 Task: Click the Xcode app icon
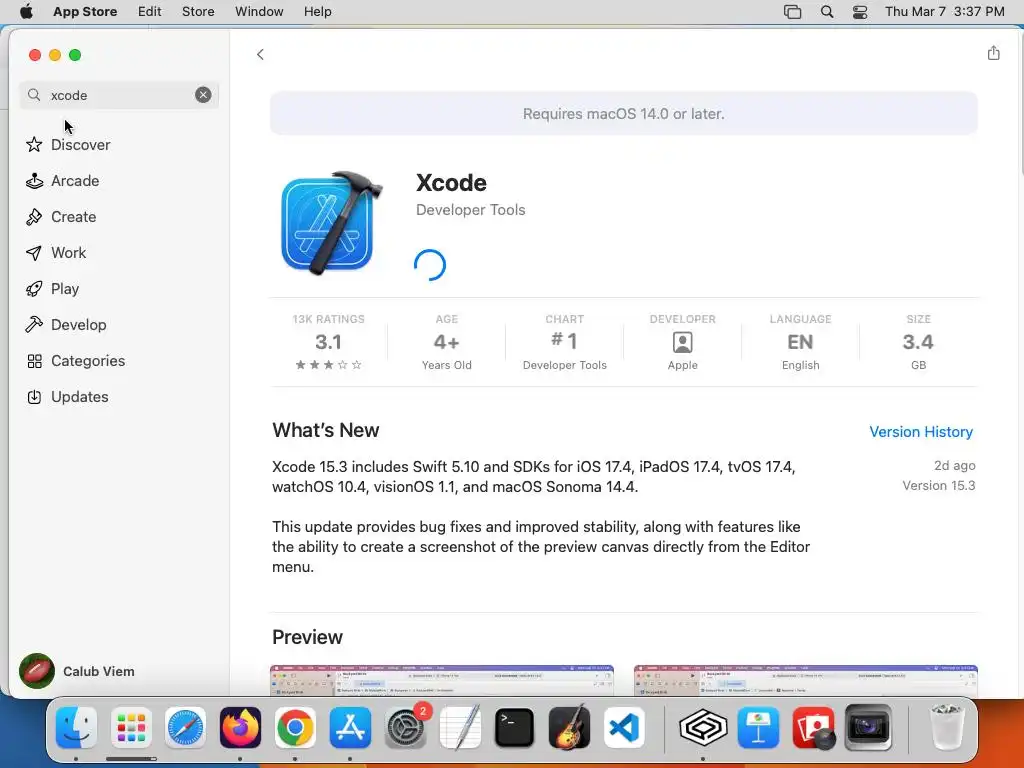(x=330, y=223)
